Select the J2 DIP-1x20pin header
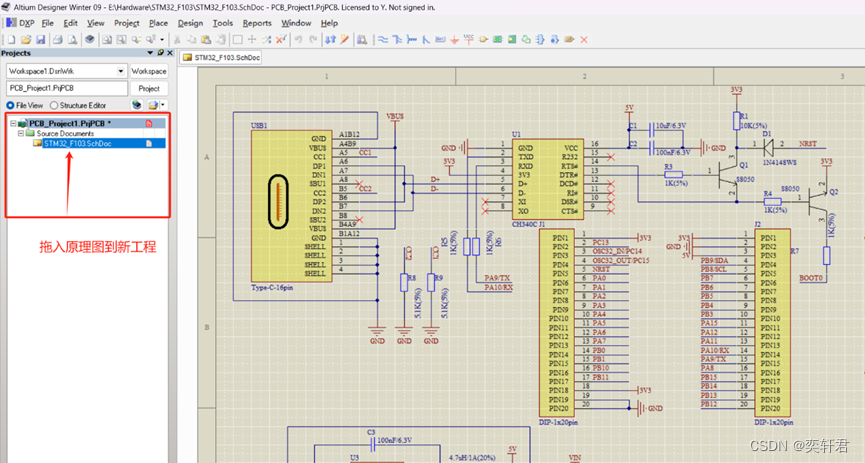This screenshot has width=865, height=463. [772, 323]
